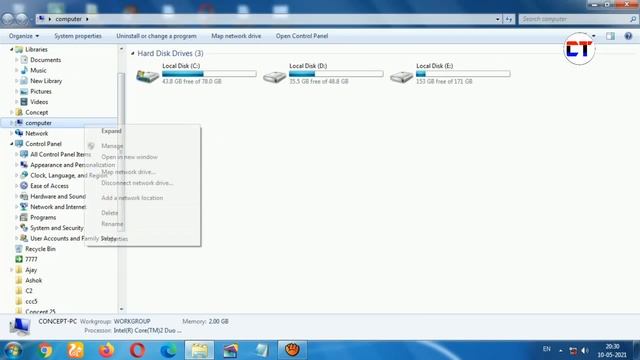Choose Rename from the context menu
Viewport: 640px width, 360px height.
(142, 224)
